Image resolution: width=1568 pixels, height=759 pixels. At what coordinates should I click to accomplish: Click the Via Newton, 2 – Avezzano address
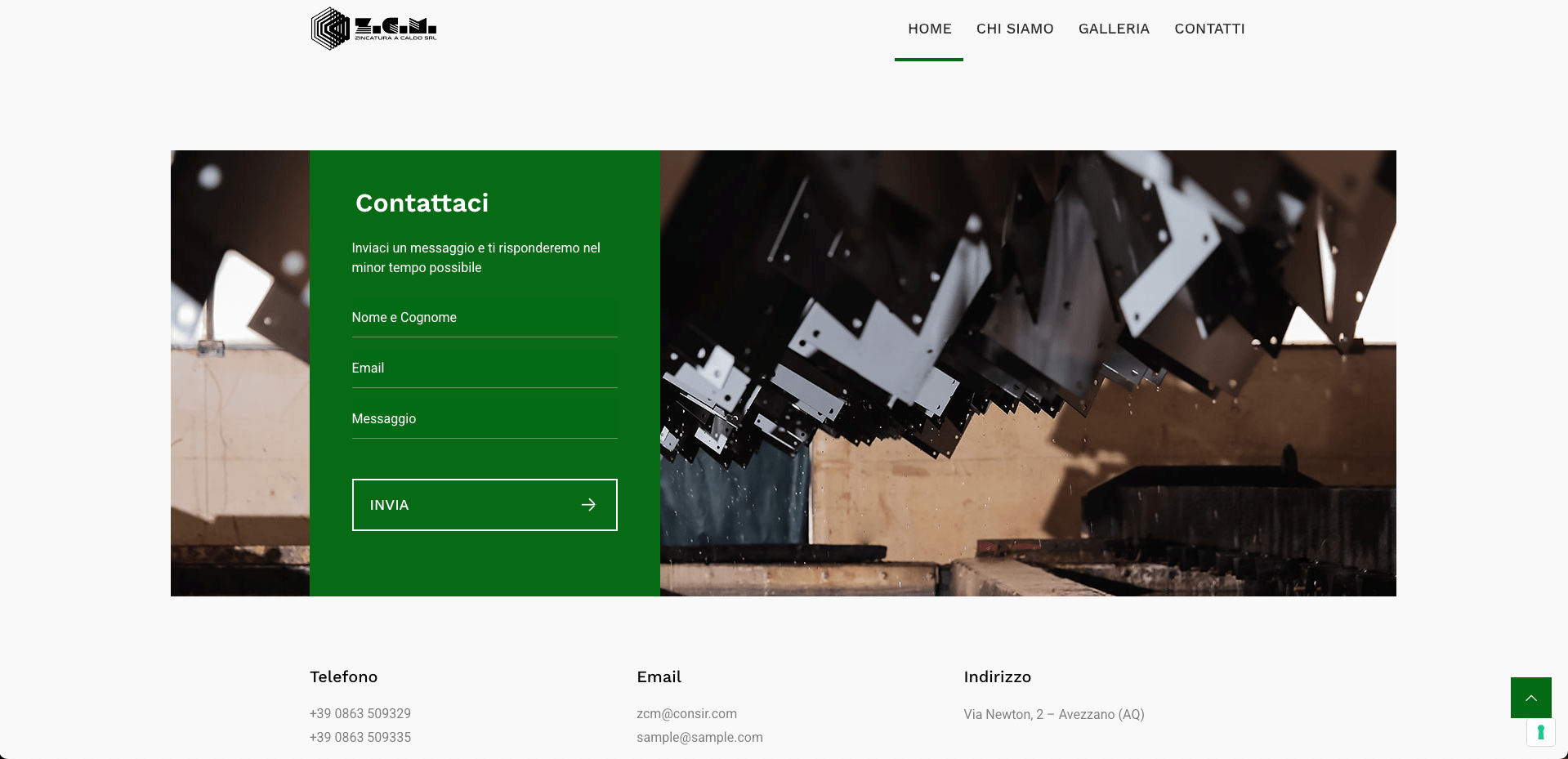[1054, 715]
